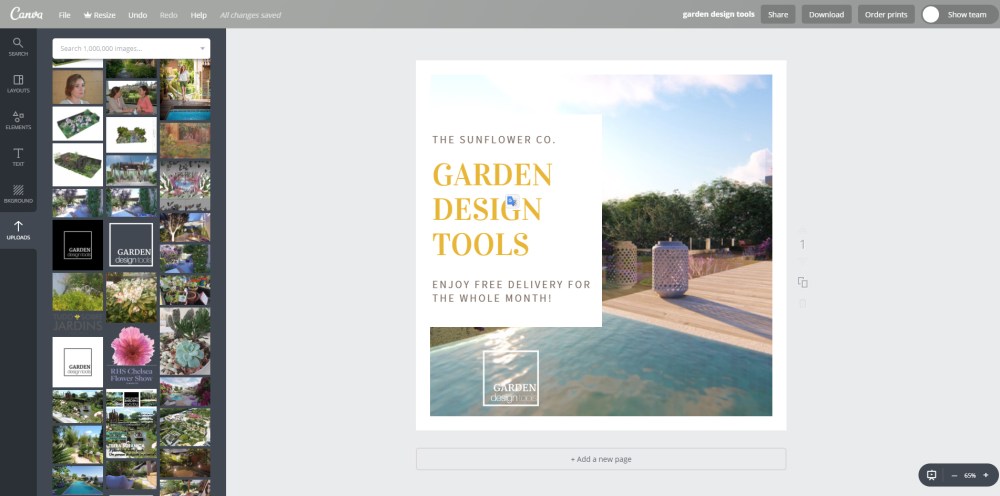Zoom out with the minus button

tap(954, 474)
